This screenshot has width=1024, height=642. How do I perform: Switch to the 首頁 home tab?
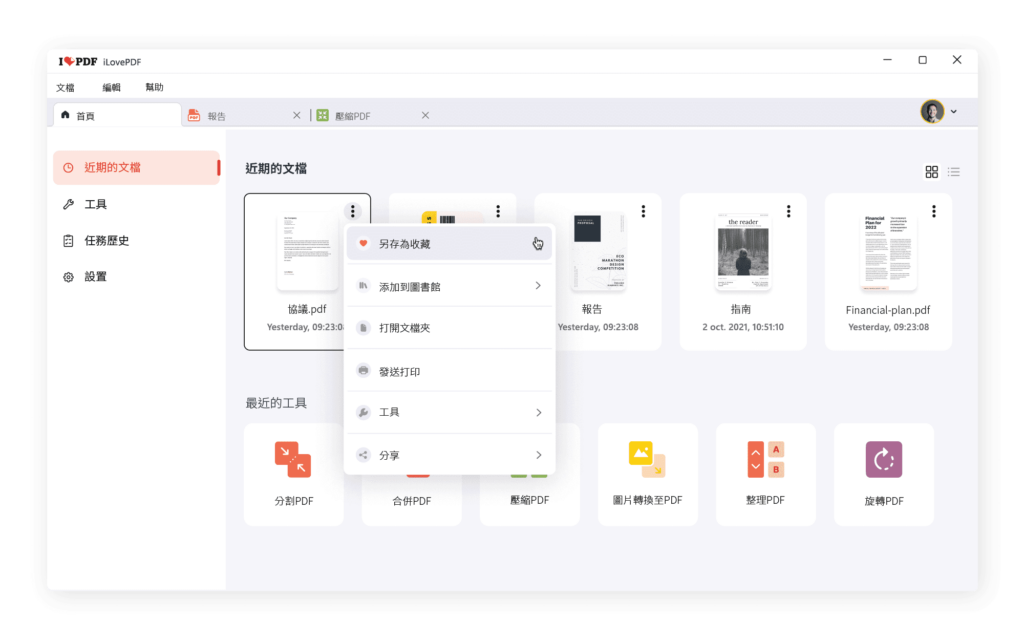point(118,116)
